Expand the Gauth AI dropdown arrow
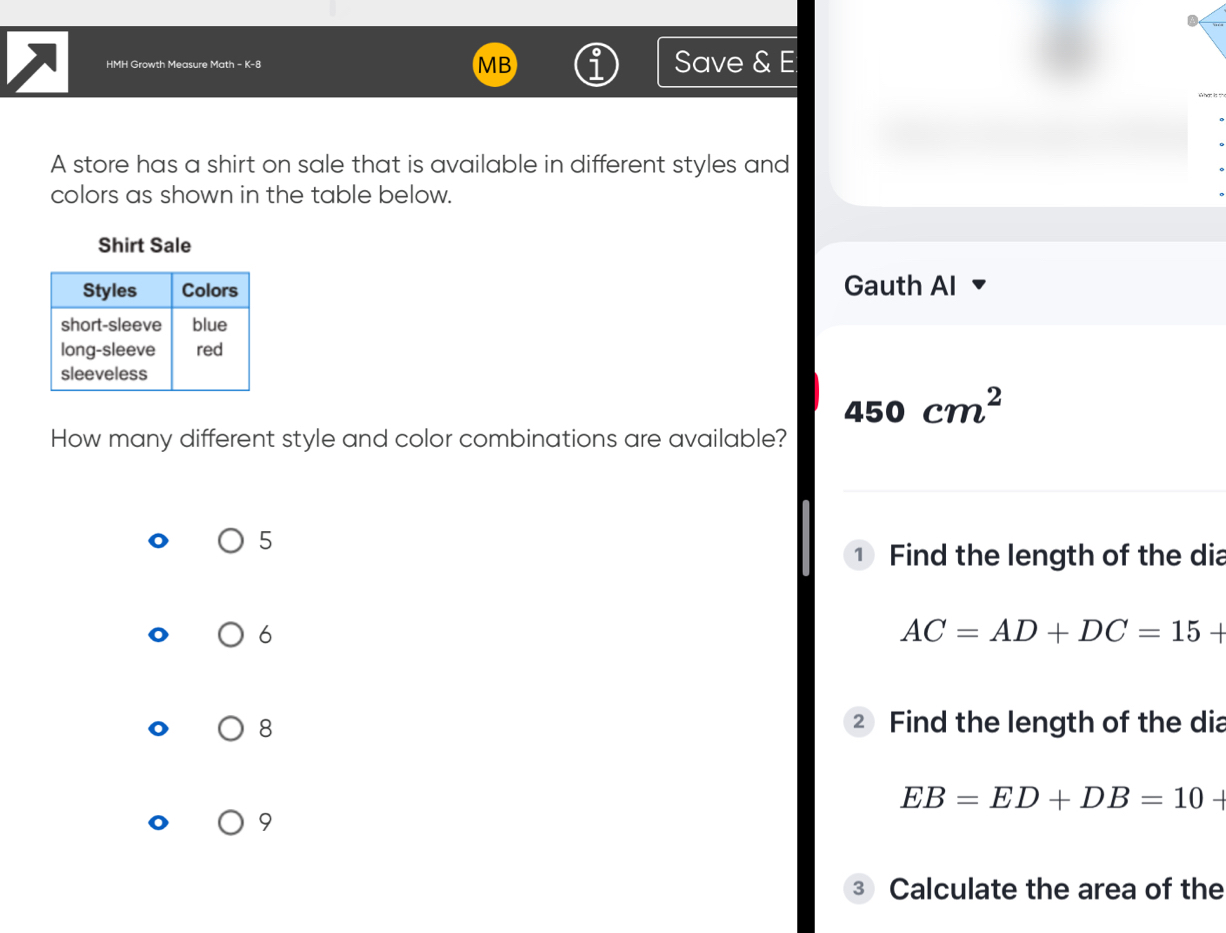Image resolution: width=1226 pixels, height=933 pixels. (x=979, y=286)
